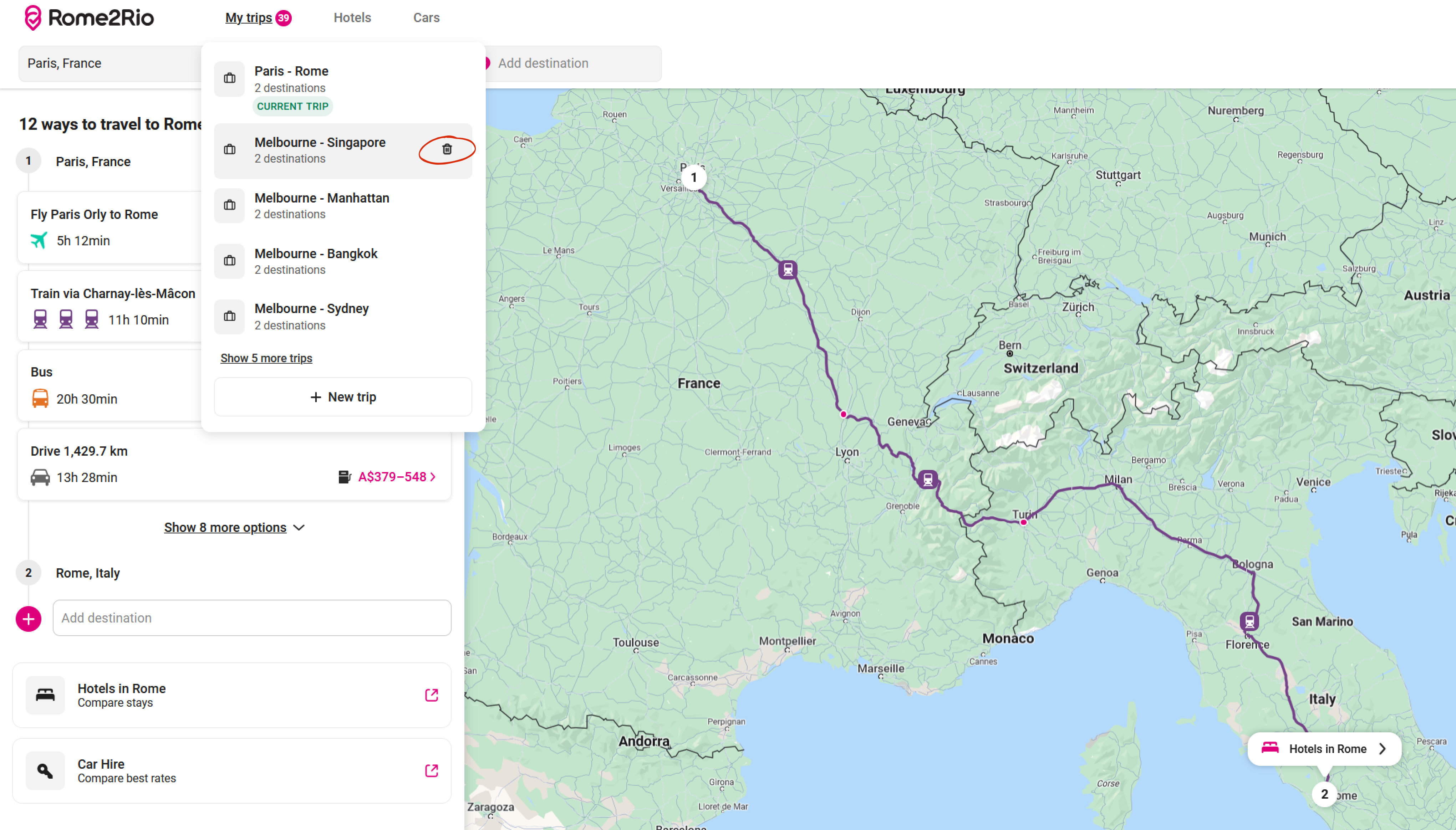The width and height of the screenshot is (1456, 830).
Task: Click the bed icon on the map Hotels button
Action: point(1270,747)
